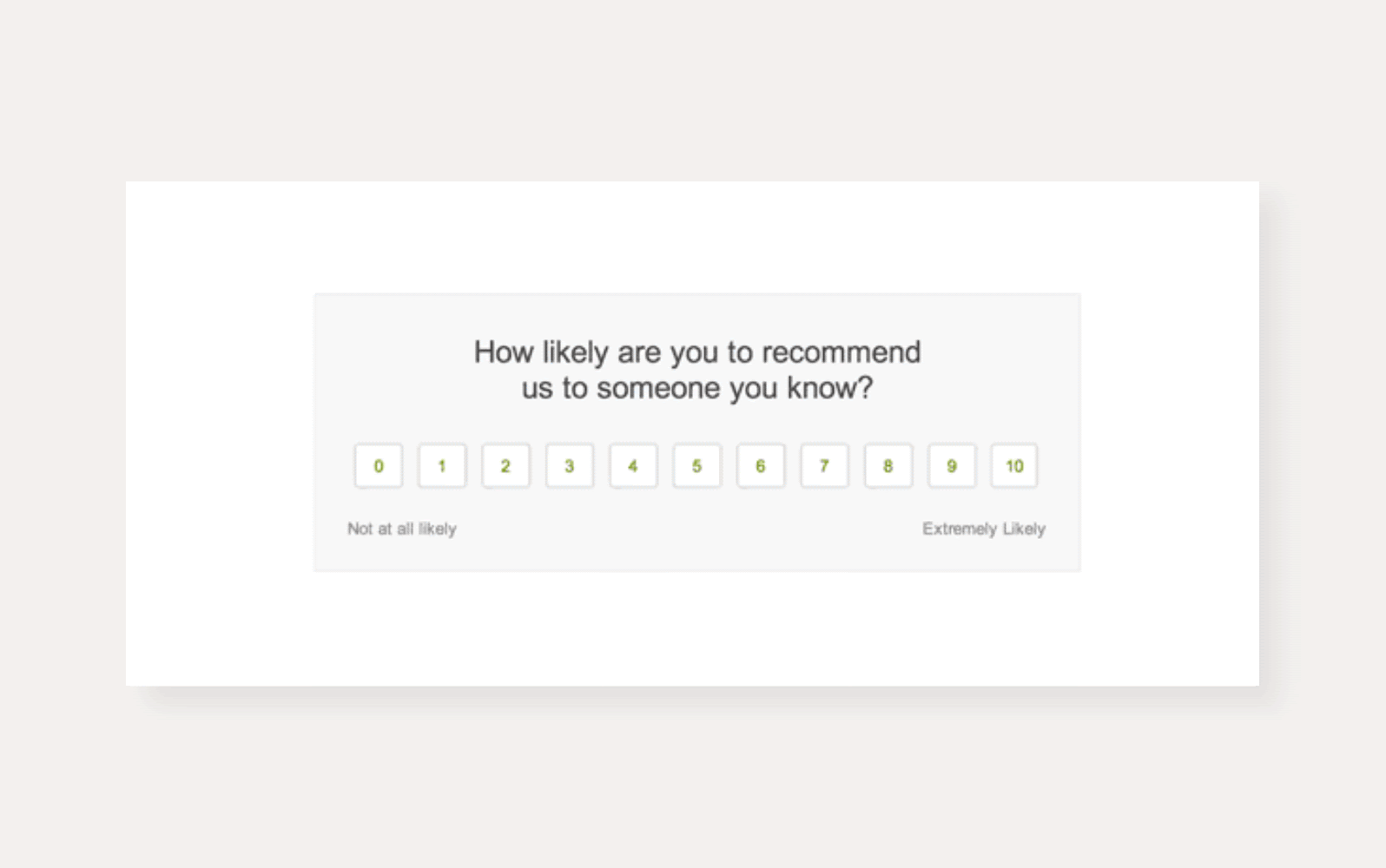The width and height of the screenshot is (1386, 868).
Task: Pick rating 3 on the survey
Action: (x=569, y=465)
